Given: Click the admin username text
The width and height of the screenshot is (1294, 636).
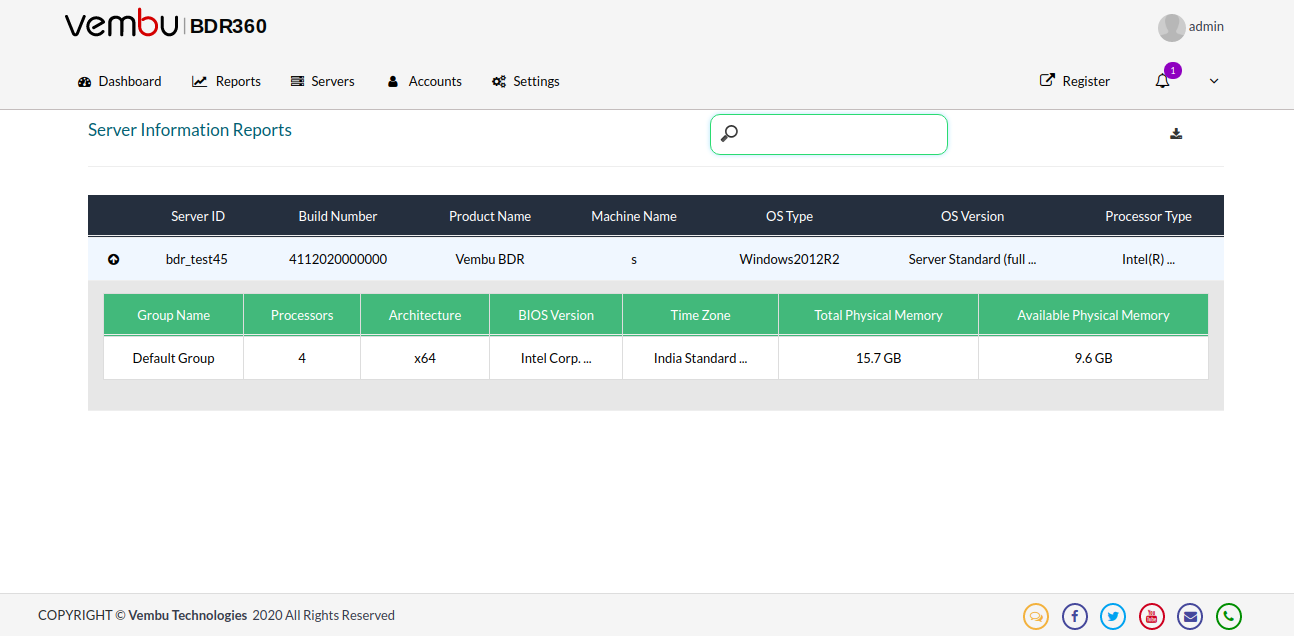Looking at the screenshot, I should tap(1206, 27).
